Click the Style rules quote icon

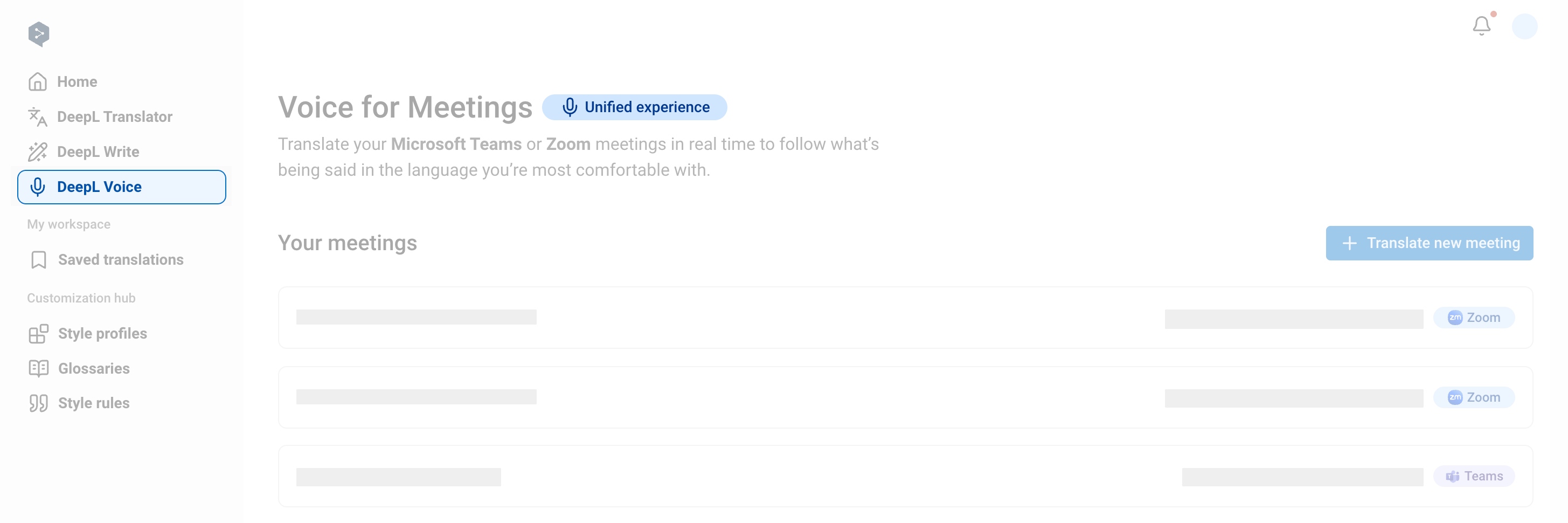point(38,403)
